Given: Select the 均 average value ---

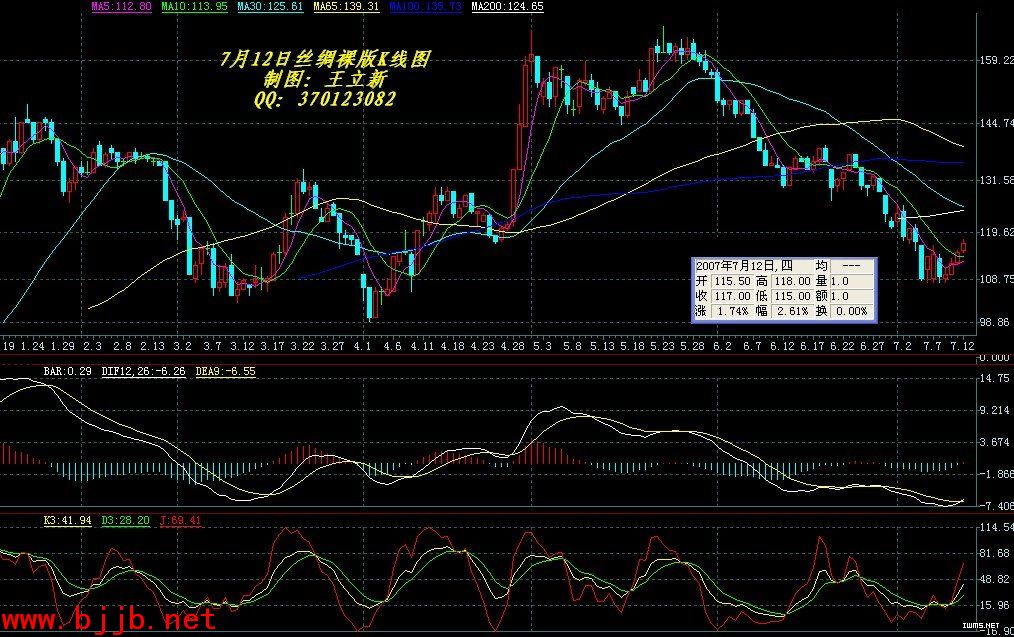Looking at the screenshot, I should (x=851, y=266).
